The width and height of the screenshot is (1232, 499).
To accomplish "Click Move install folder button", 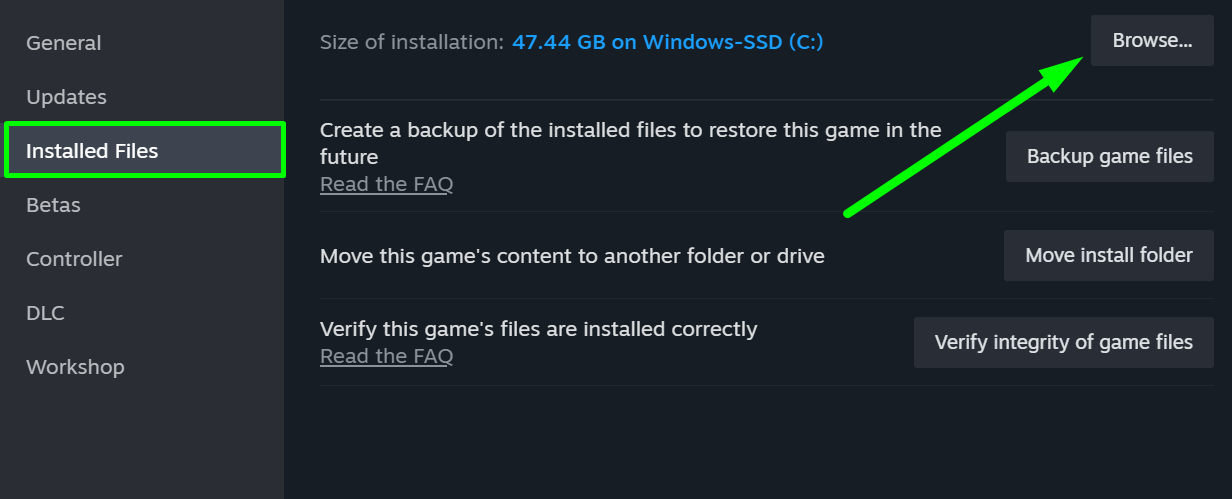I will tap(1109, 255).
